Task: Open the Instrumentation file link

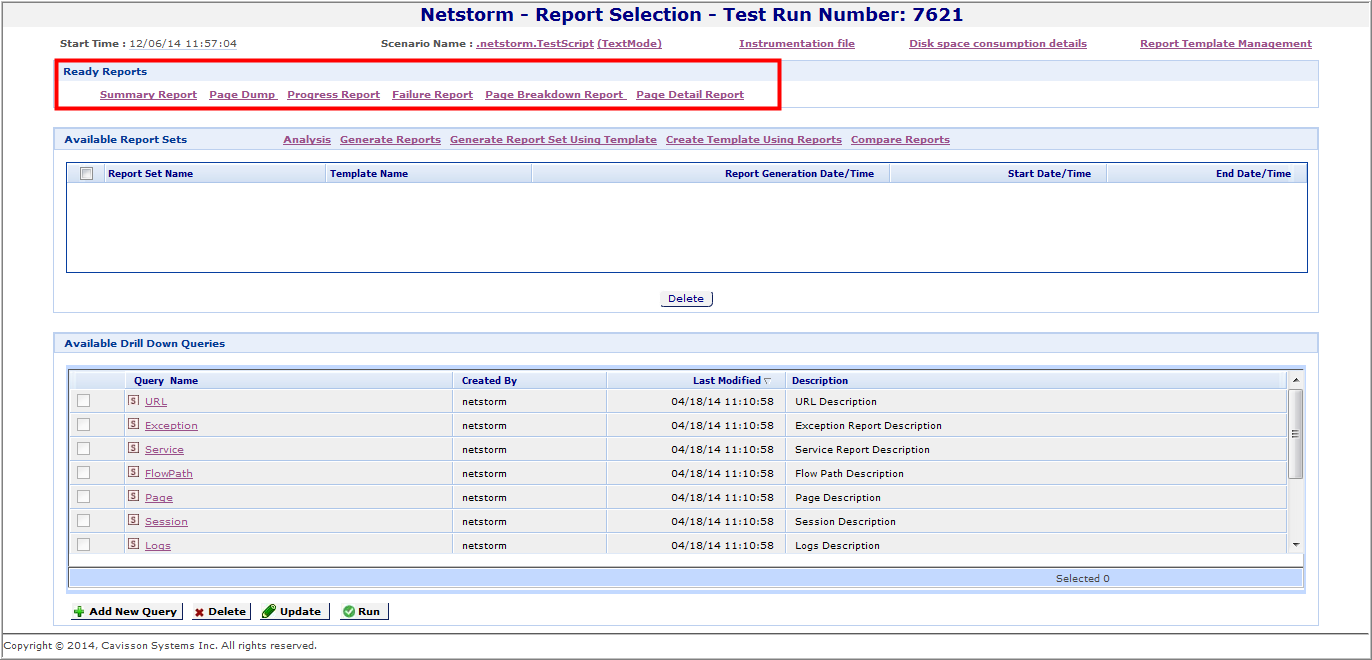Action: coord(797,44)
